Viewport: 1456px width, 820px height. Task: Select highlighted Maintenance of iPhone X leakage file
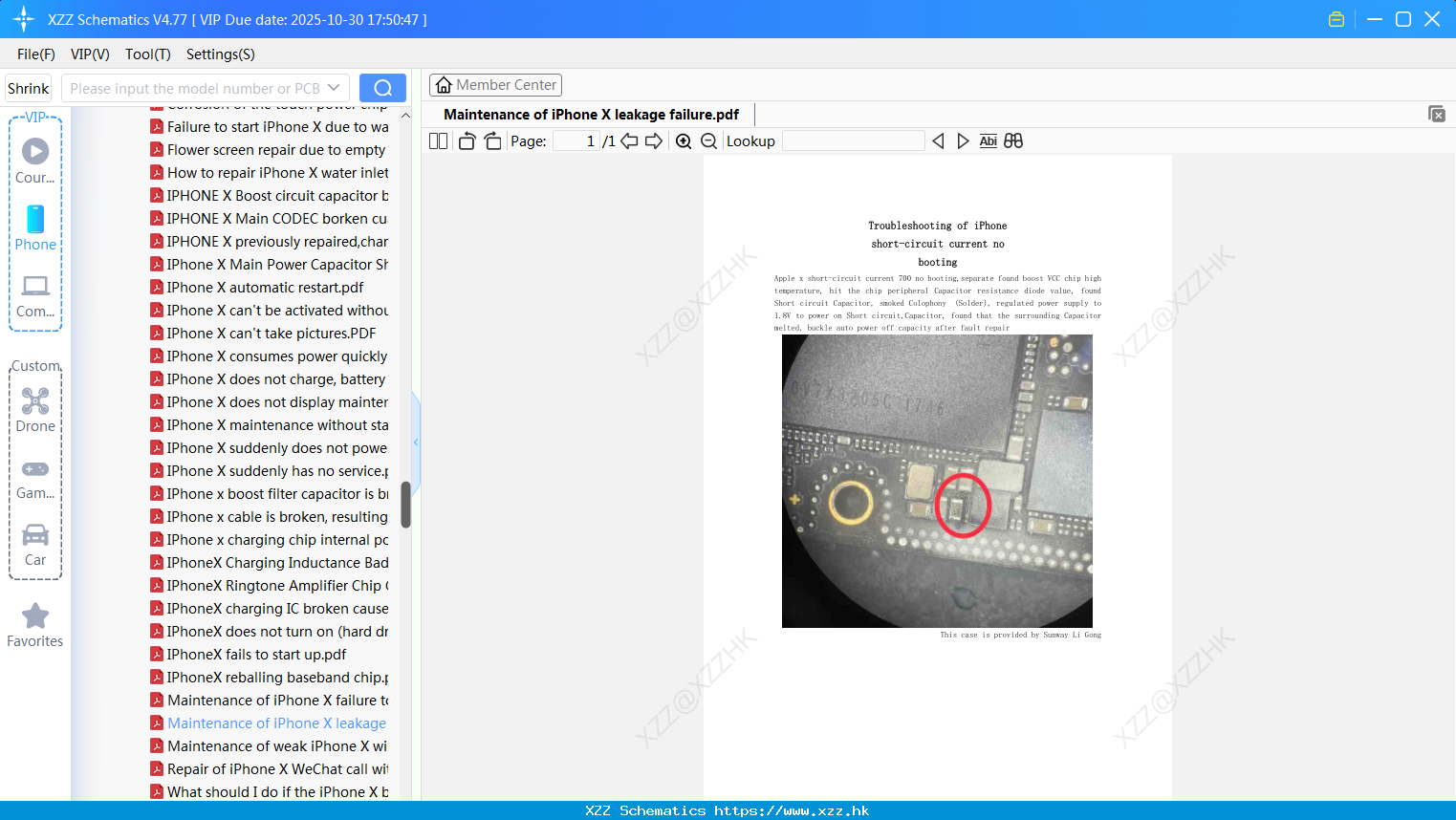pyautogui.click(x=269, y=723)
